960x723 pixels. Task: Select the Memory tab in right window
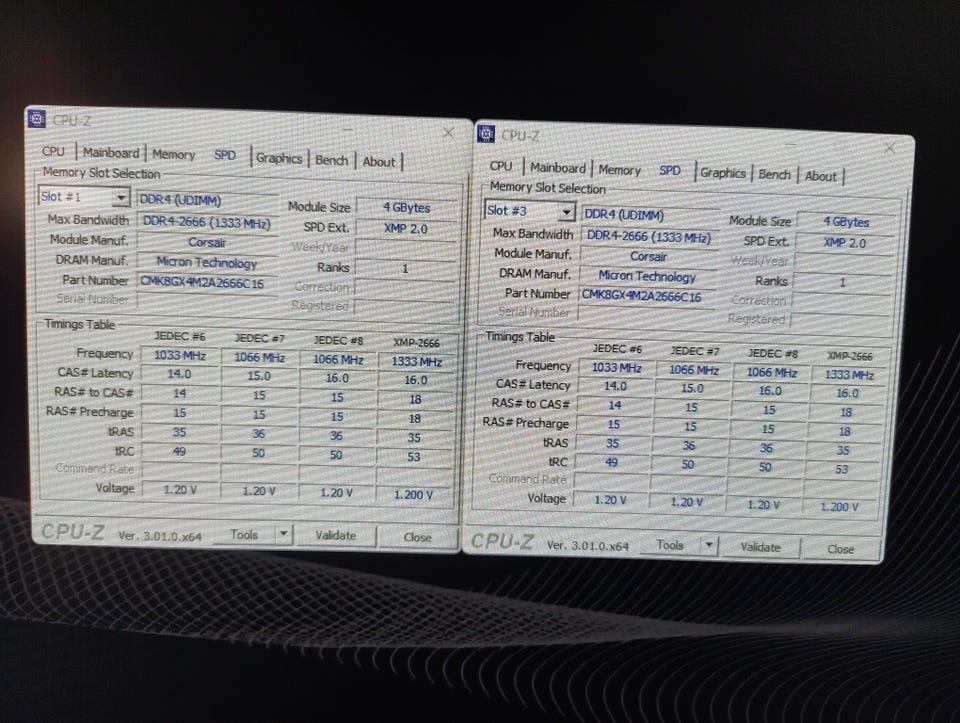(619, 170)
